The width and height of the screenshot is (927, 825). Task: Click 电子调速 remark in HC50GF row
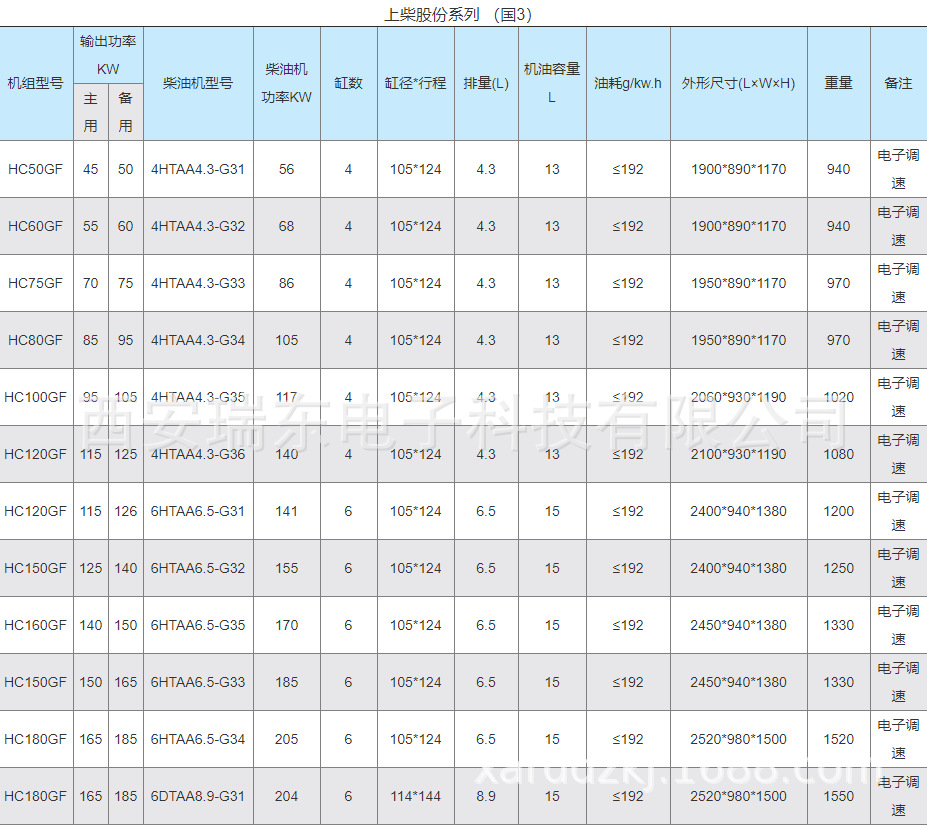(x=899, y=169)
